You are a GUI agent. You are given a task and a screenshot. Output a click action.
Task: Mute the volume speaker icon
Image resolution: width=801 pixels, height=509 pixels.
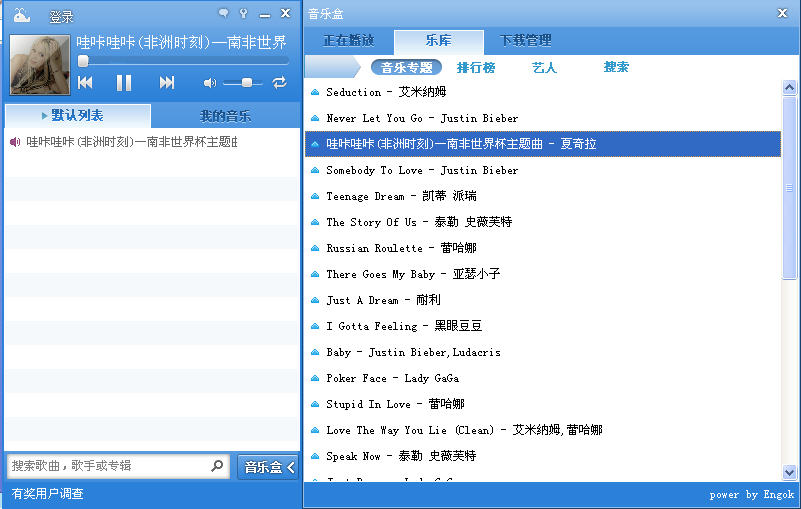pos(210,83)
